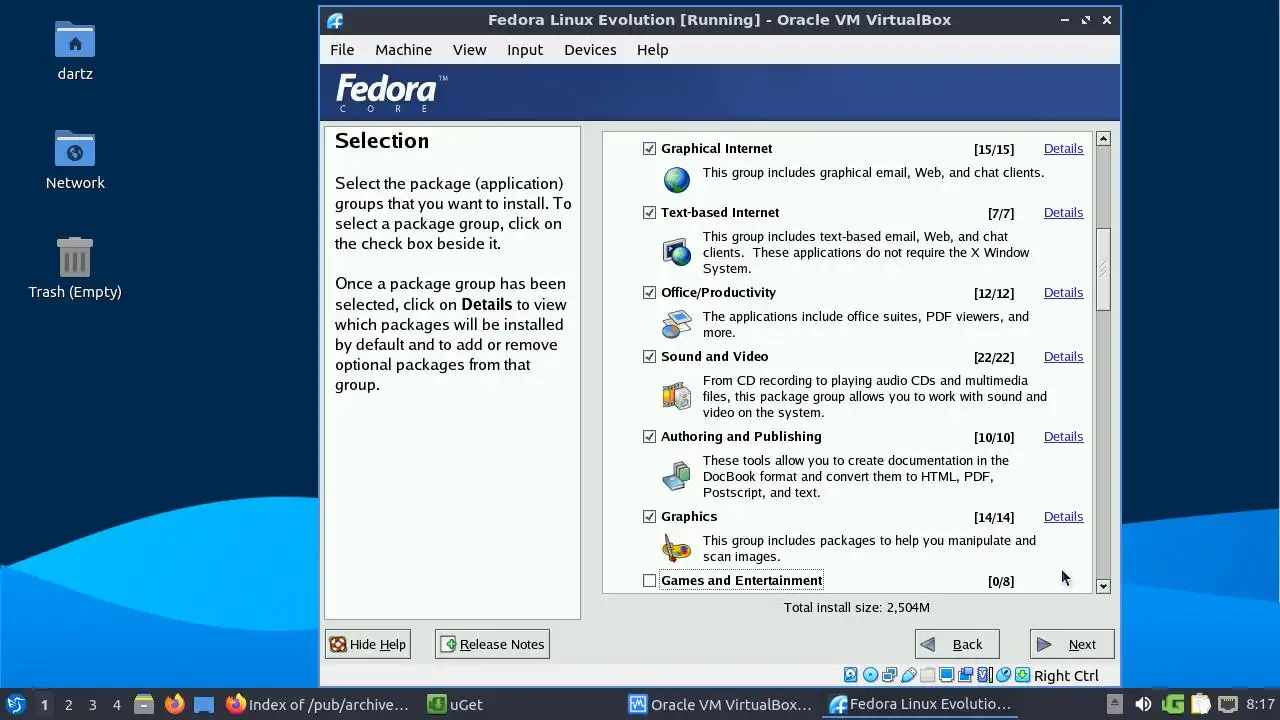Click the Next button
The height and width of the screenshot is (720, 1280).
[x=1072, y=644]
